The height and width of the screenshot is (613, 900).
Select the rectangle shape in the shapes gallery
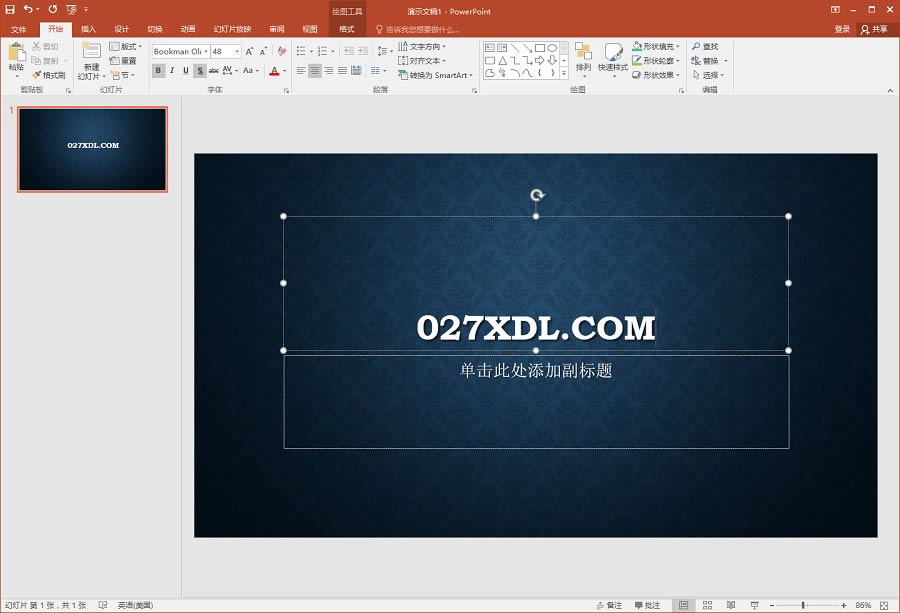click(540, 48)
